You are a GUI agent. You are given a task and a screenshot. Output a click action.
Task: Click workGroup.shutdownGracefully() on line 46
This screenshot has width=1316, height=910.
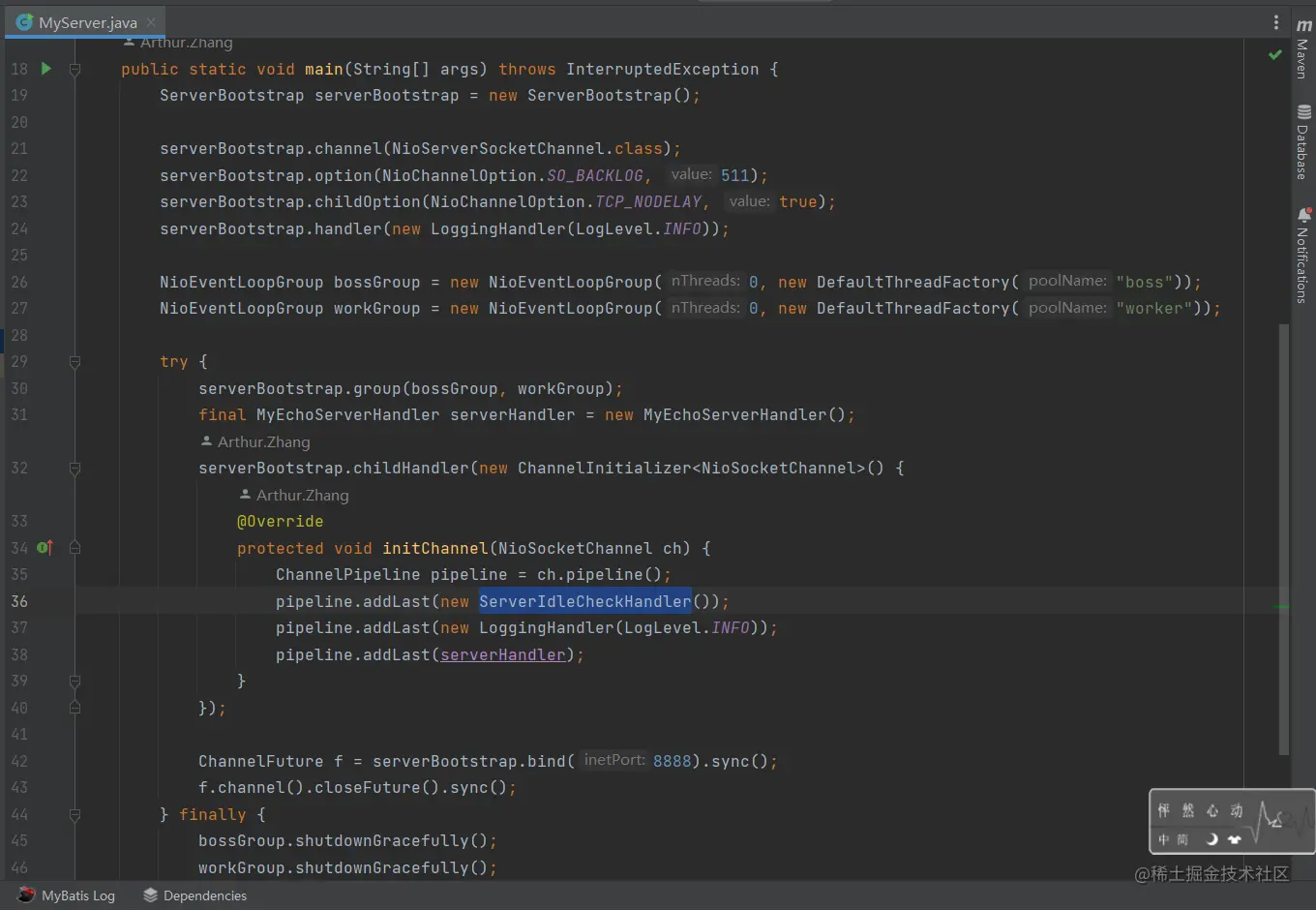tap(344, 867)
